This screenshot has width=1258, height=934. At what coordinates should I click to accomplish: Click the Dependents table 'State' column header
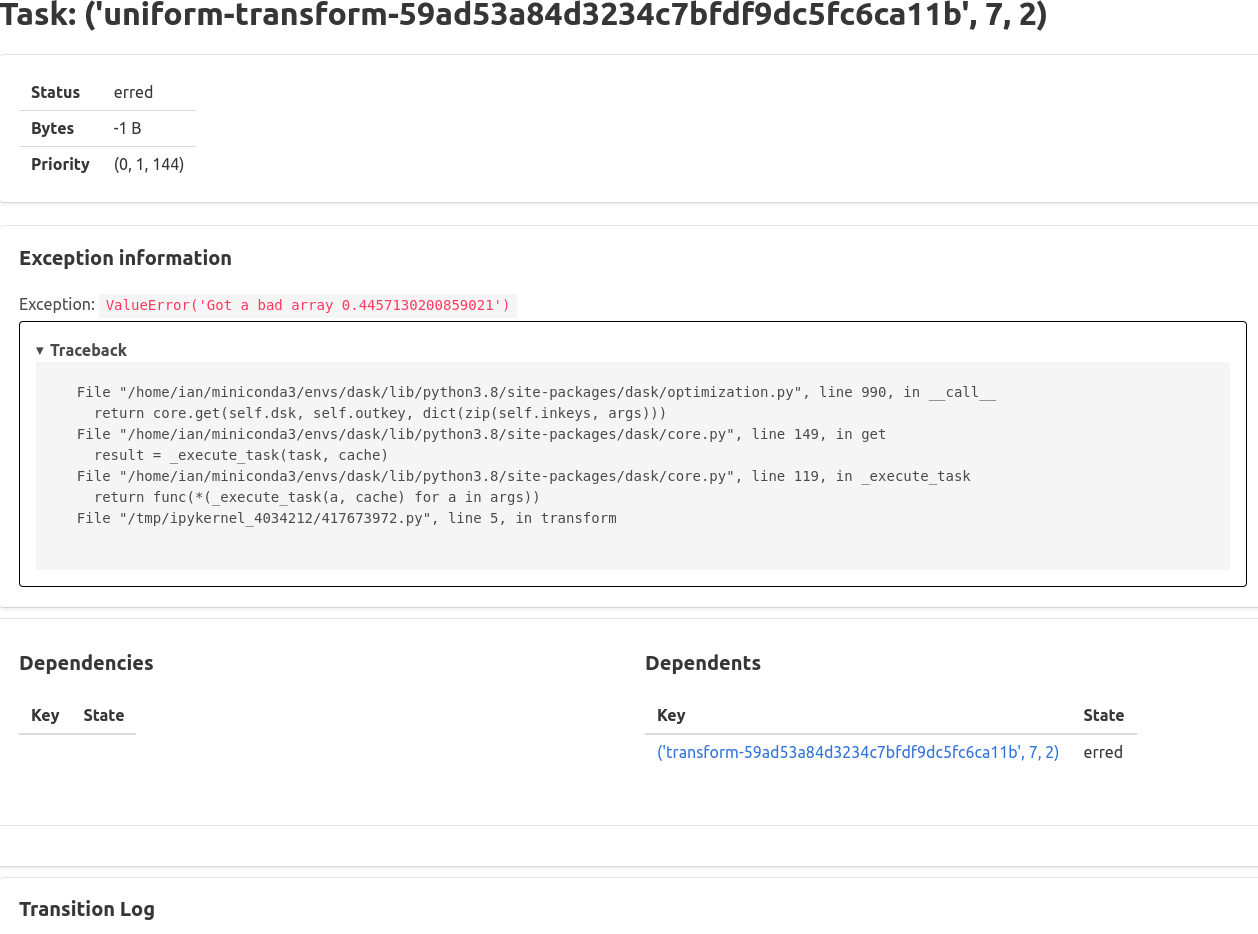tap(1104, 715)
